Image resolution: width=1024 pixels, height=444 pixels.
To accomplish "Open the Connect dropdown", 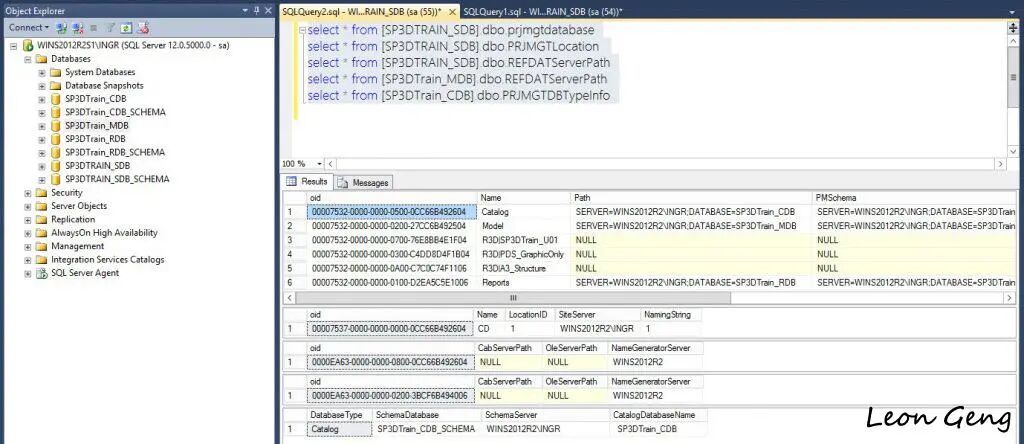I will point(29,27).
